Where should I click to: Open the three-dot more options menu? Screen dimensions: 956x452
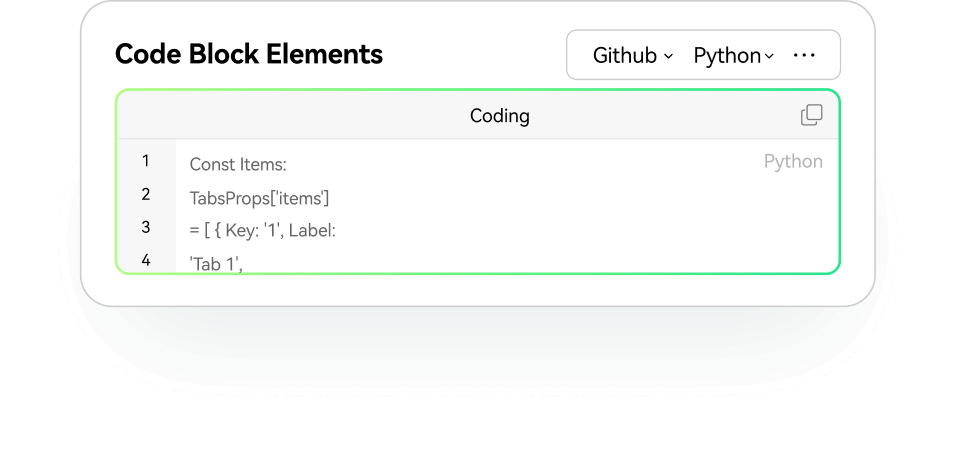804,55
